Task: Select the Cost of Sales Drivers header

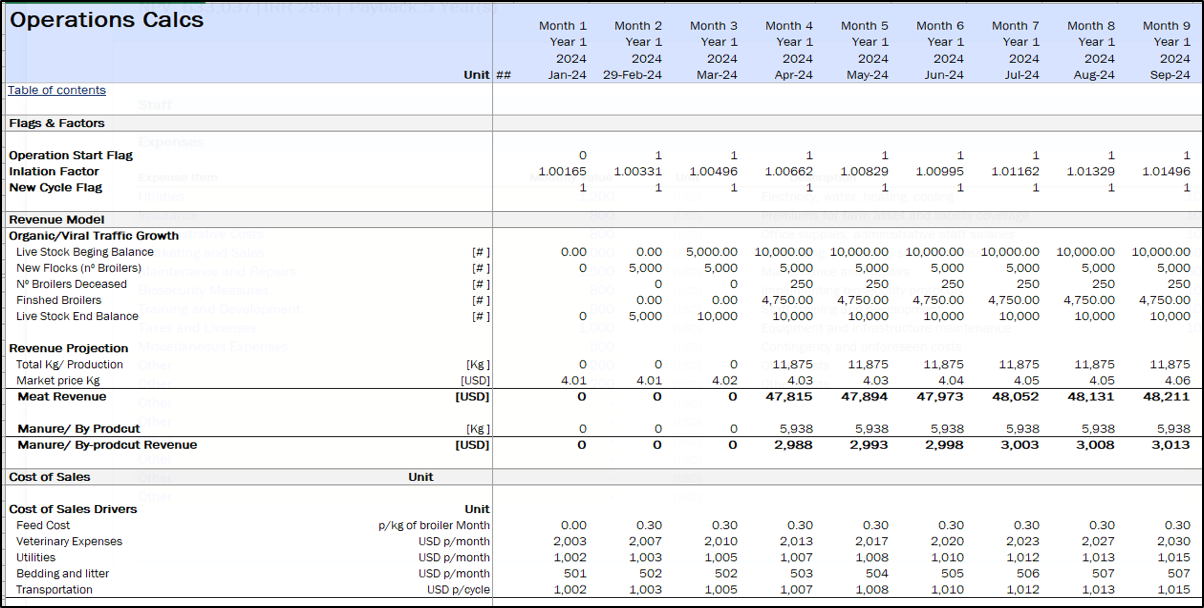Action: point(73,509)
